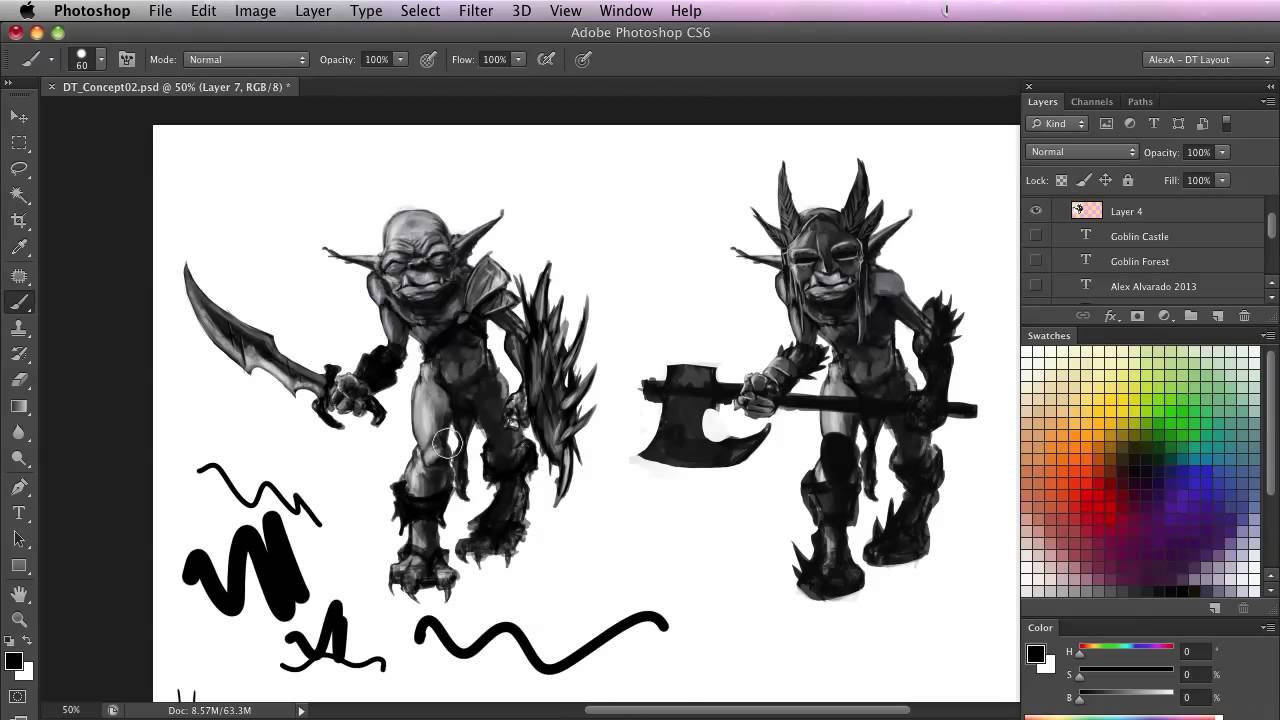1280x720 pixels.
Task: Select the Blur tool
Action: click(19, 432)
